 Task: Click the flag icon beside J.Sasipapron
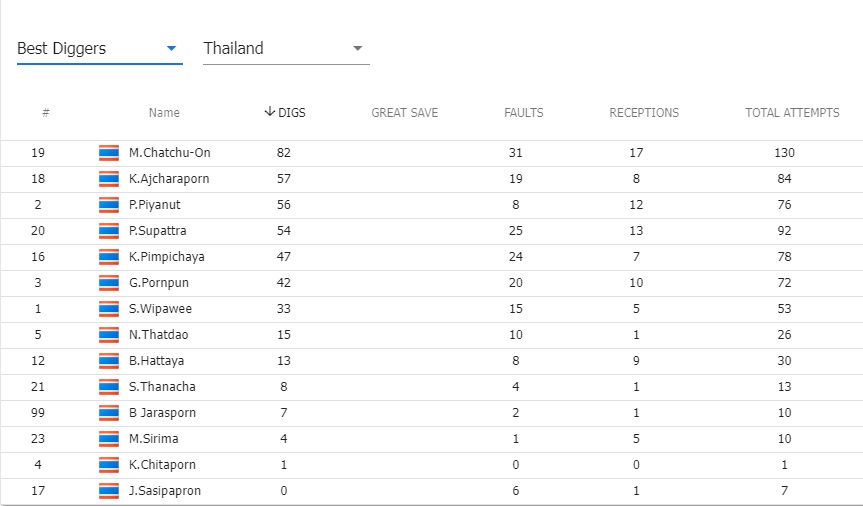point(108,491)
